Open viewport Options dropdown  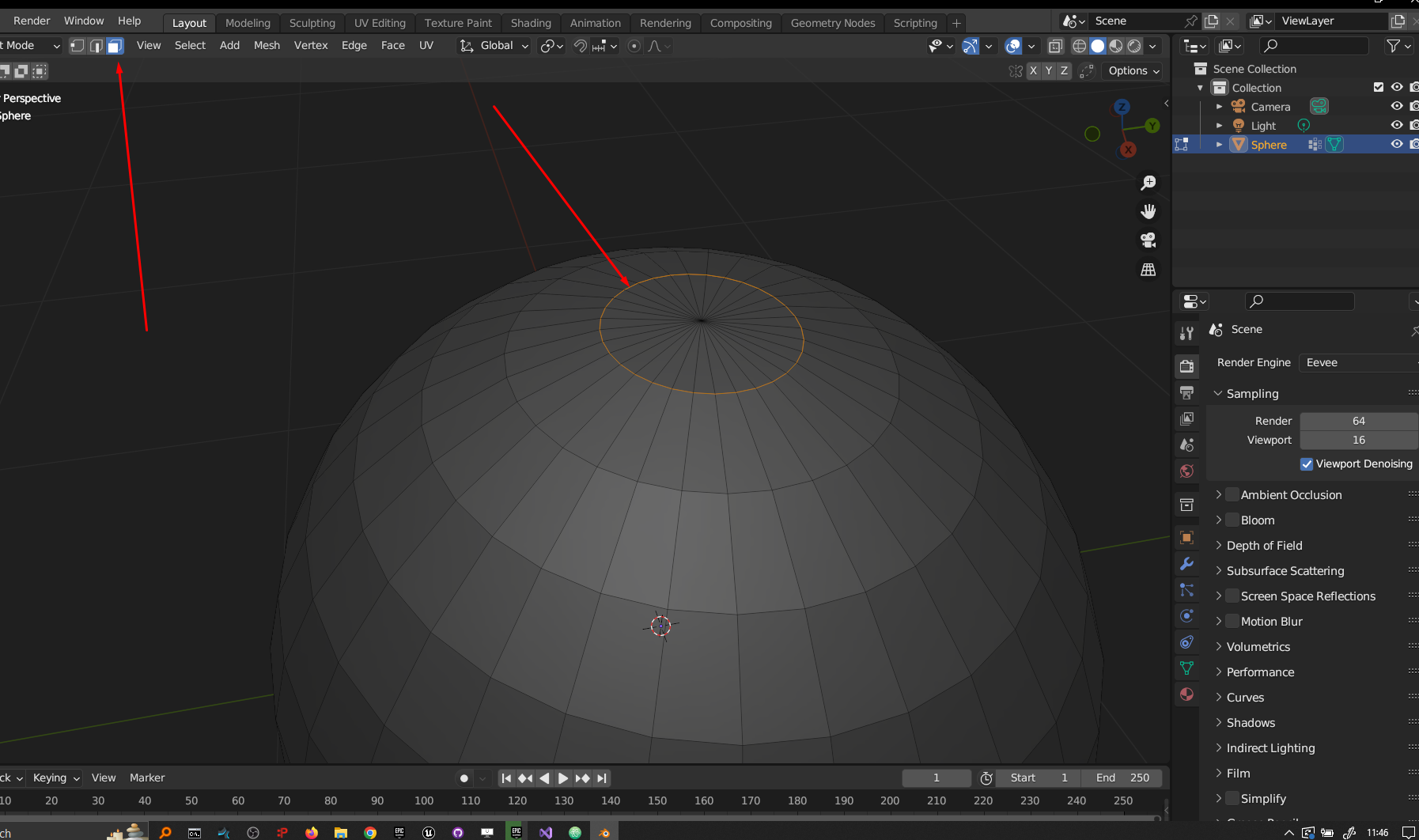[1133, 70]
